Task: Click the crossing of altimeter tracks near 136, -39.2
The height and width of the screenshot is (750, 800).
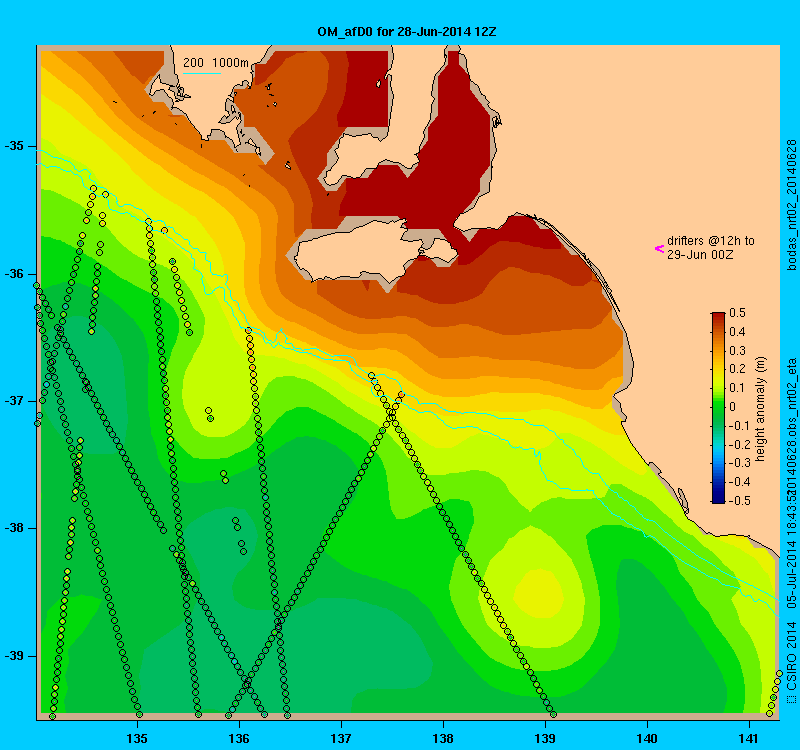Action: point(247,683)
